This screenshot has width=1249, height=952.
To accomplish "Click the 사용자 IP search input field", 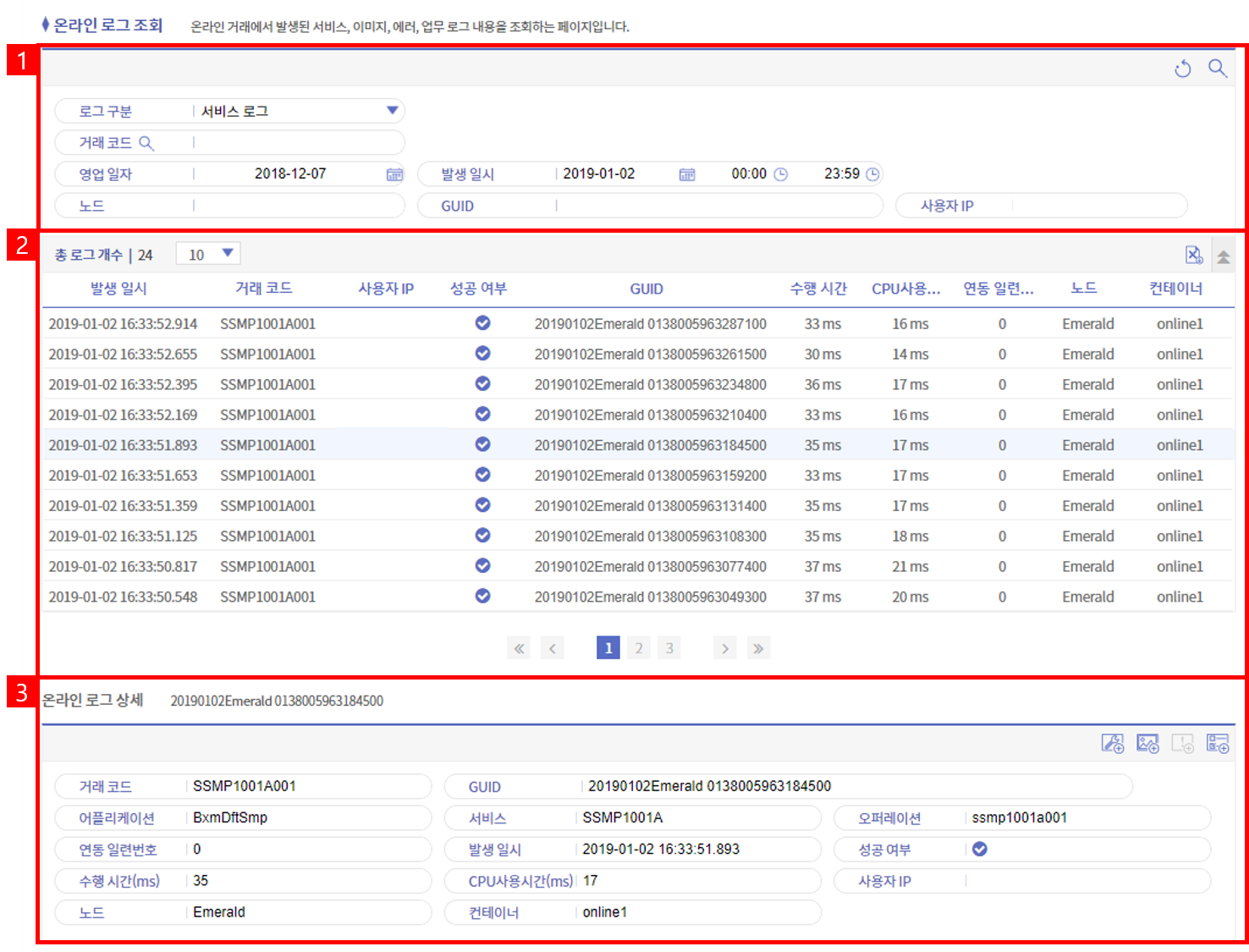I will tap(1098, 206).
